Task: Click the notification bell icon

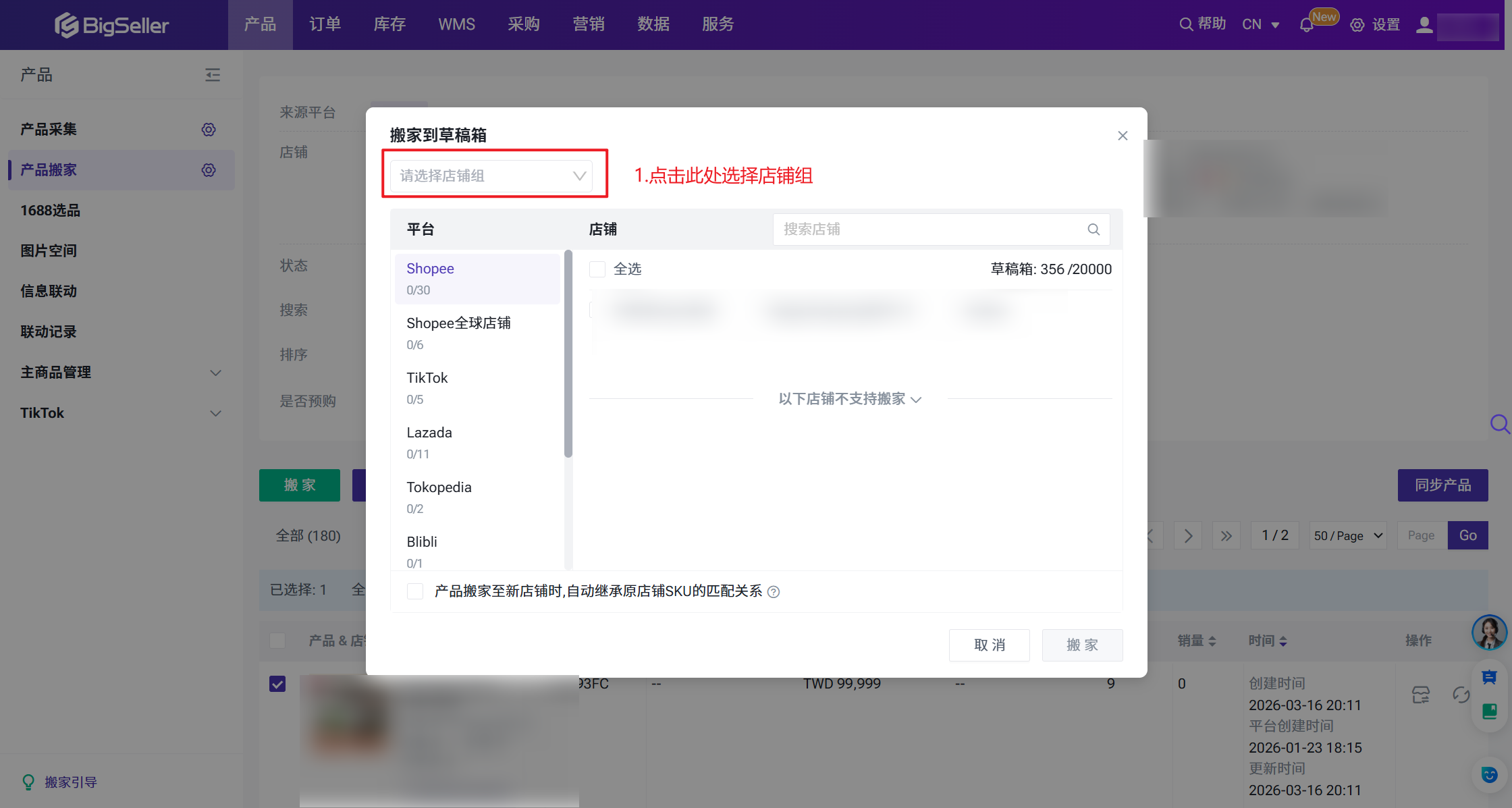Action: coord(1306,25)
